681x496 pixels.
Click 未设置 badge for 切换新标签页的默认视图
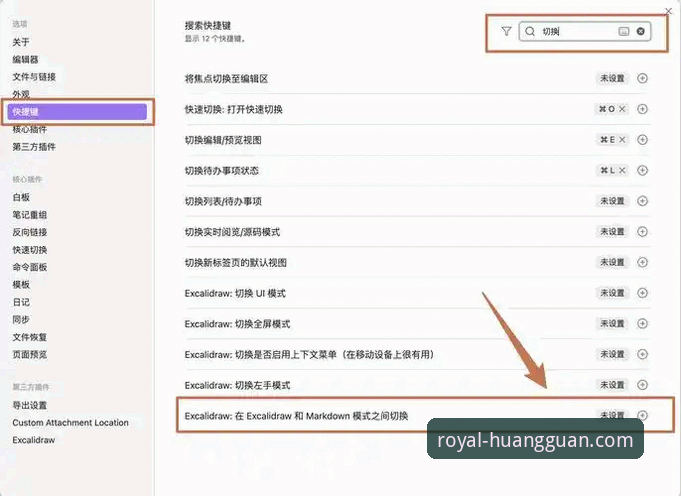point(612,262)
